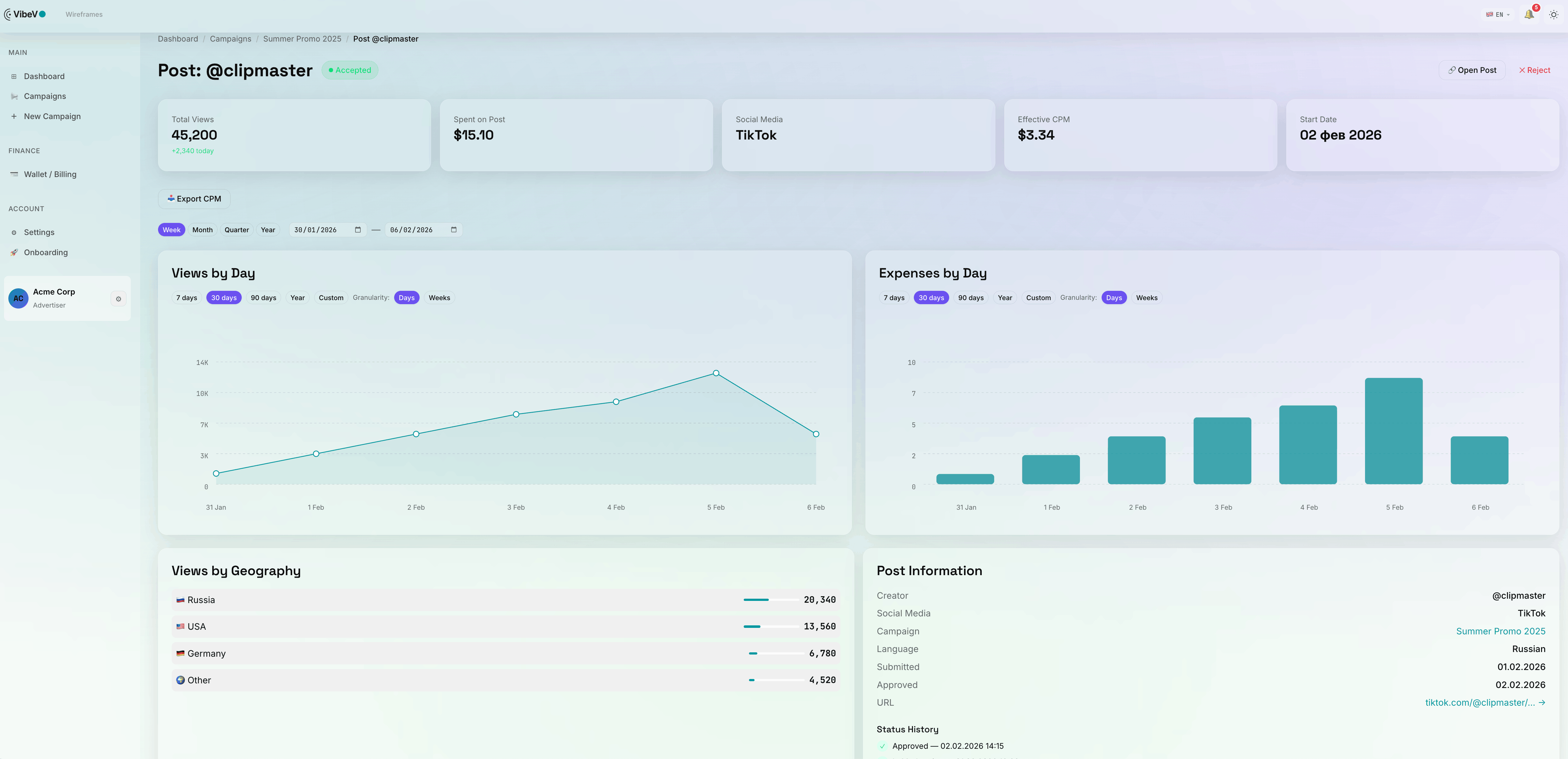Open Wallet / Billing from sidebar
This screenshot has height=759, width=1568.
50,174
